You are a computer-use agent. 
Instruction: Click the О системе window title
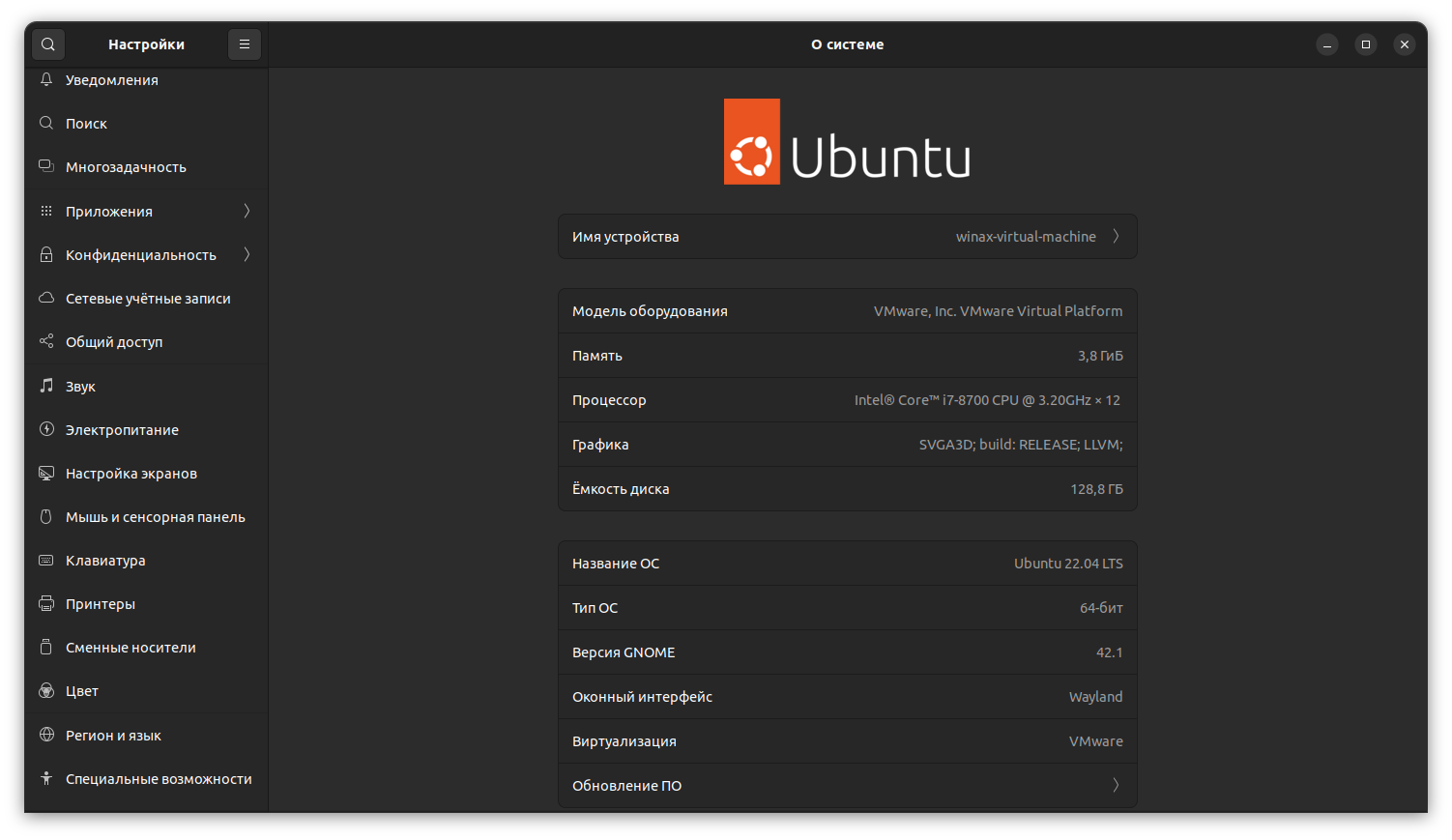coord(847,44)
